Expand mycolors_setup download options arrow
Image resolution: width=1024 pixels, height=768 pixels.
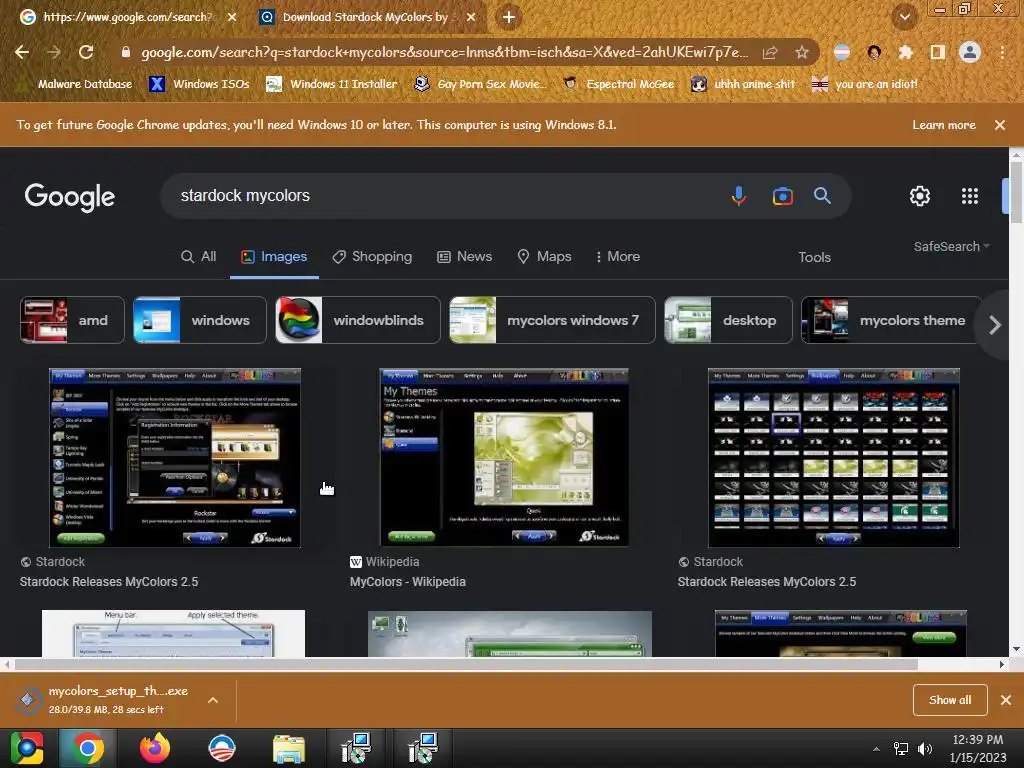(213, 700)
